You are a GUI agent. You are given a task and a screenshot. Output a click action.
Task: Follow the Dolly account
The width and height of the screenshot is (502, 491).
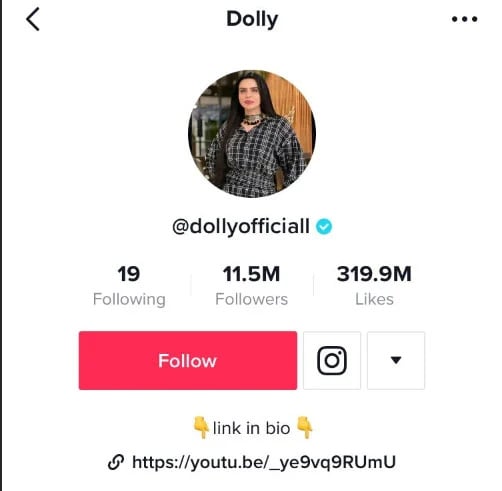tap(188, 360)
